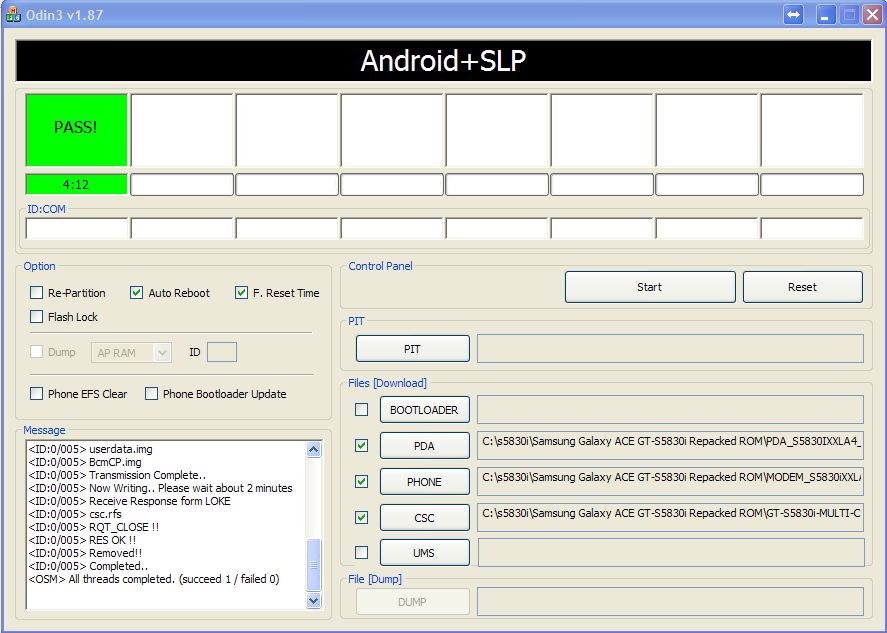887x633 pixels.
Task: Click the File [Dump] path field
Action: coord(670,602)
